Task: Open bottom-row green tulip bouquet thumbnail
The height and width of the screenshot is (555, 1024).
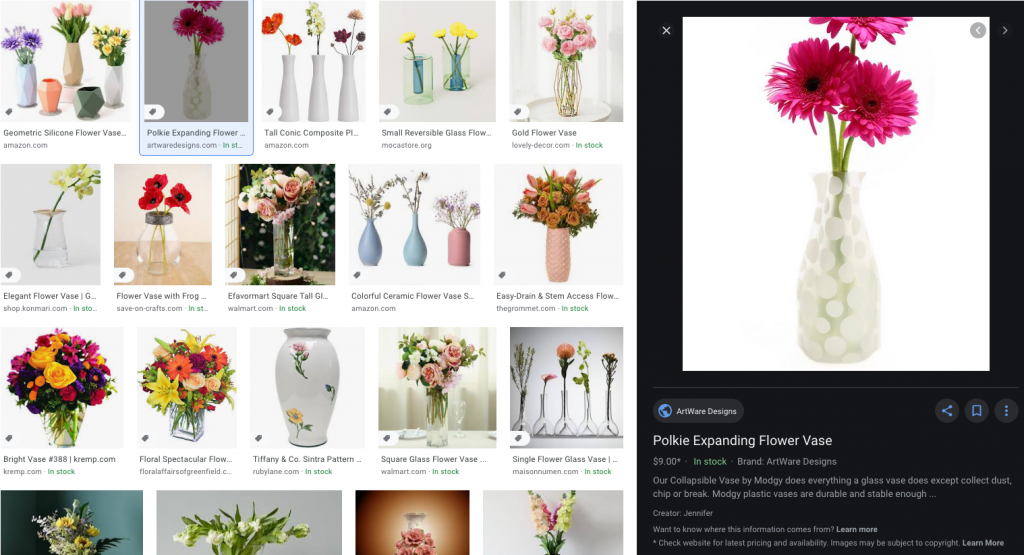Action: point(249,522)
